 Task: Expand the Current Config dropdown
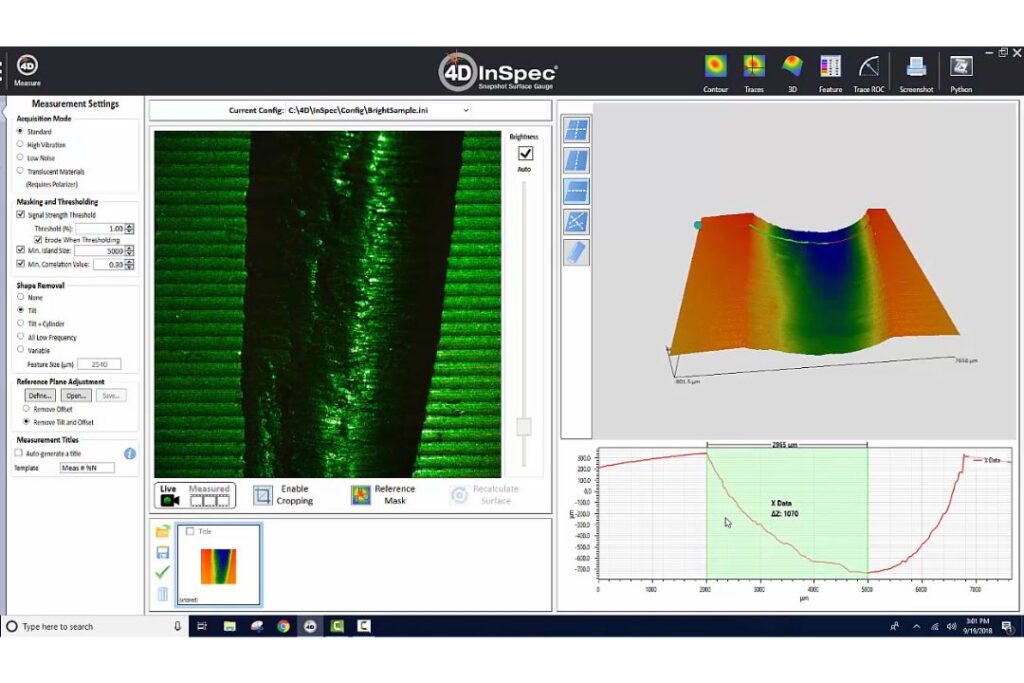click(x=466, y=109)
